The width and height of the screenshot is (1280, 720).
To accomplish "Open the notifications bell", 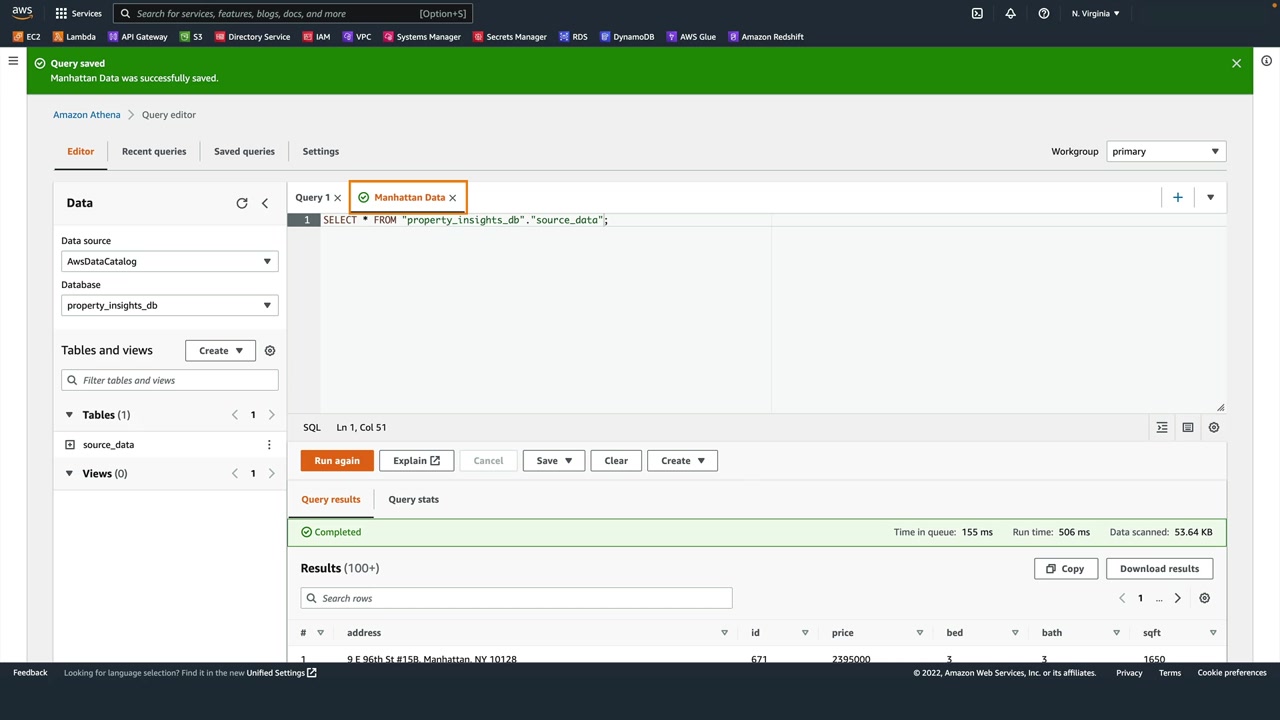I will point(1010,13).
